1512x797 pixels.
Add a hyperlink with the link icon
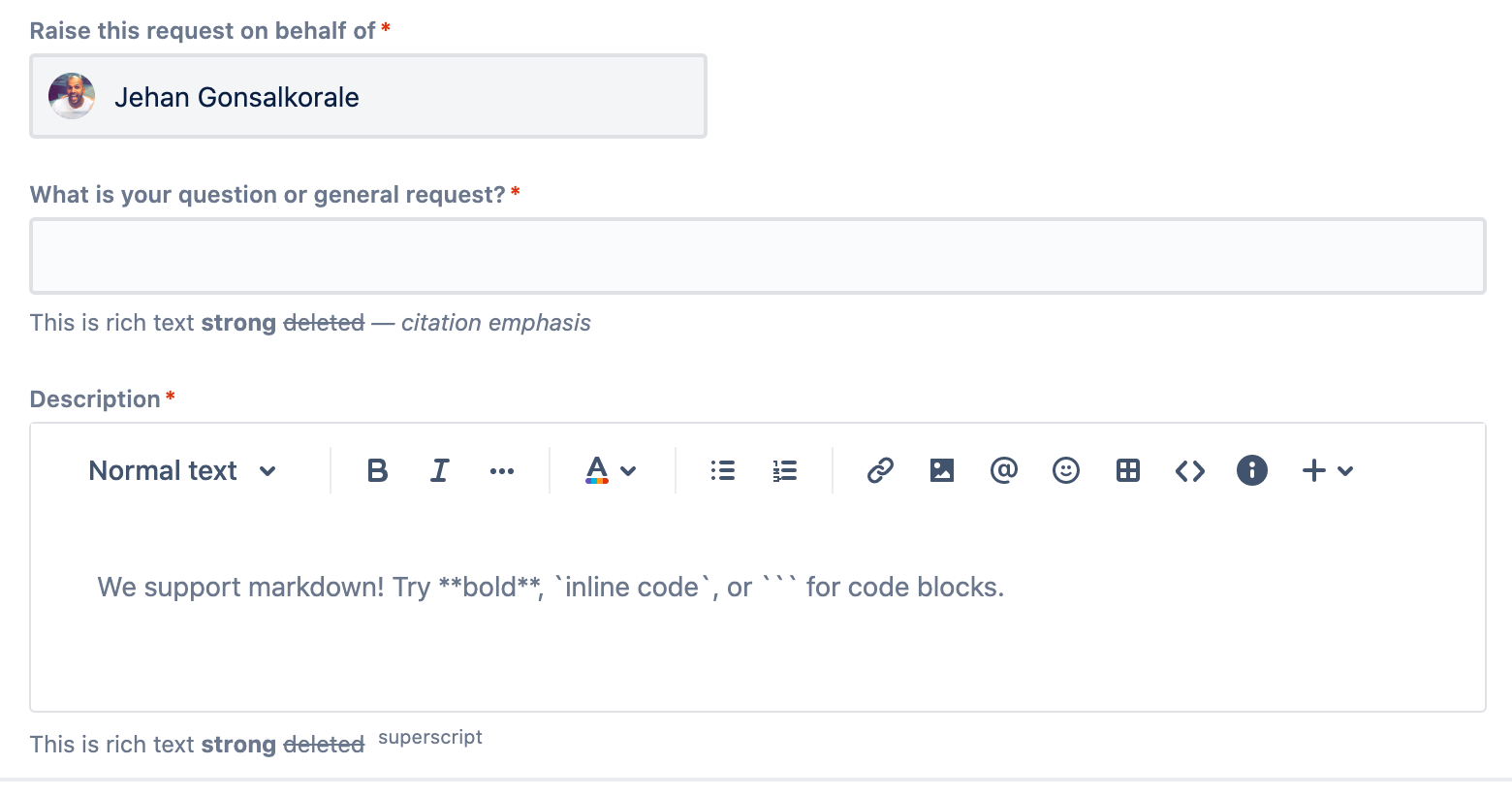(x=879, y=471)
